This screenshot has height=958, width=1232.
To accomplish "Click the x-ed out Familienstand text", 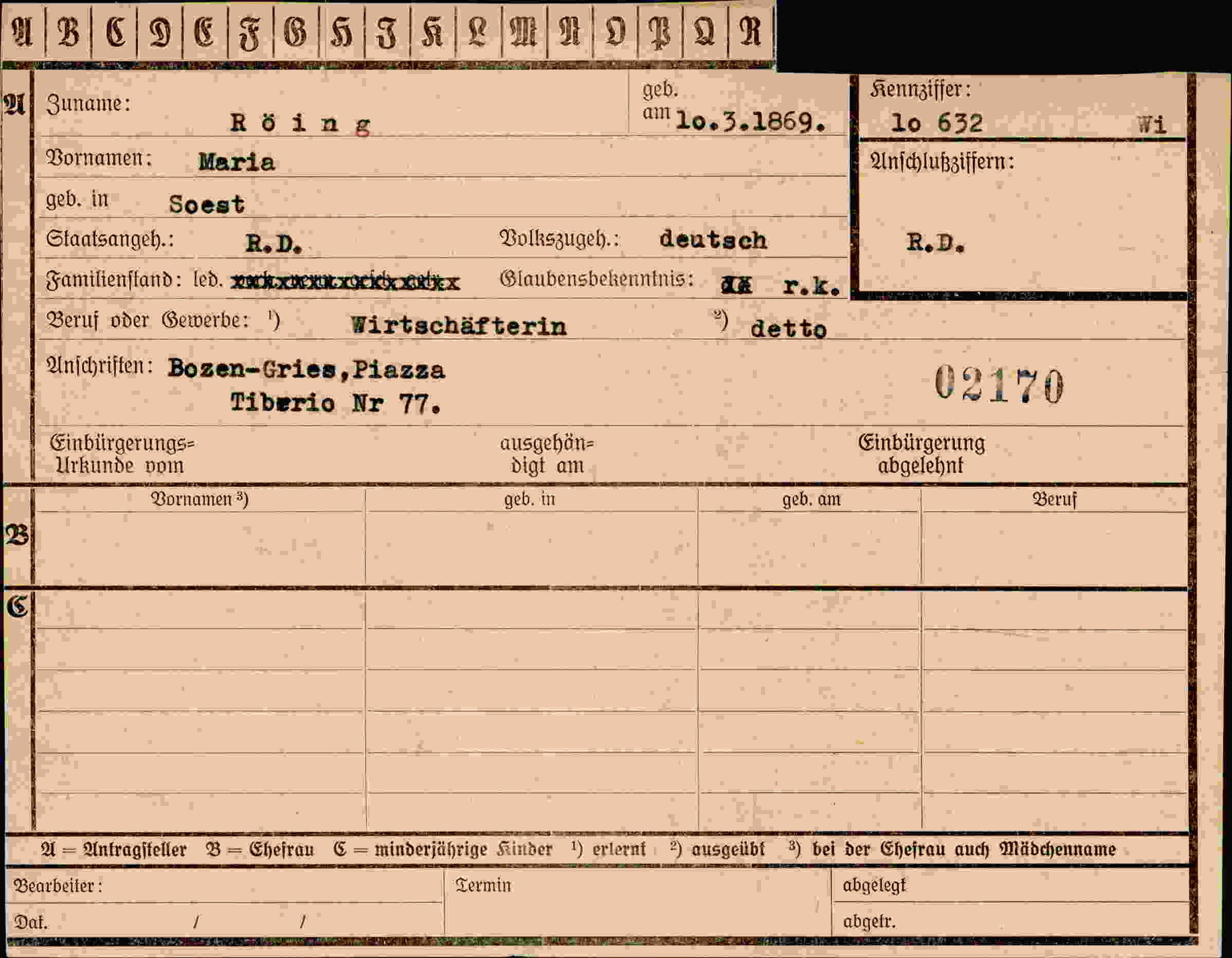I will click(x=346, y=281).
